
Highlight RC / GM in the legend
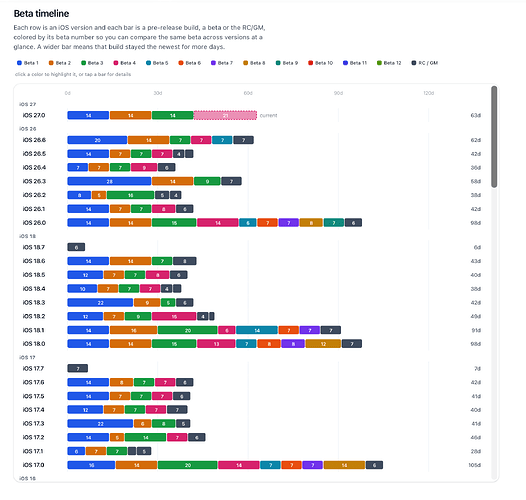pyautogui.click(x=425, y=63)
